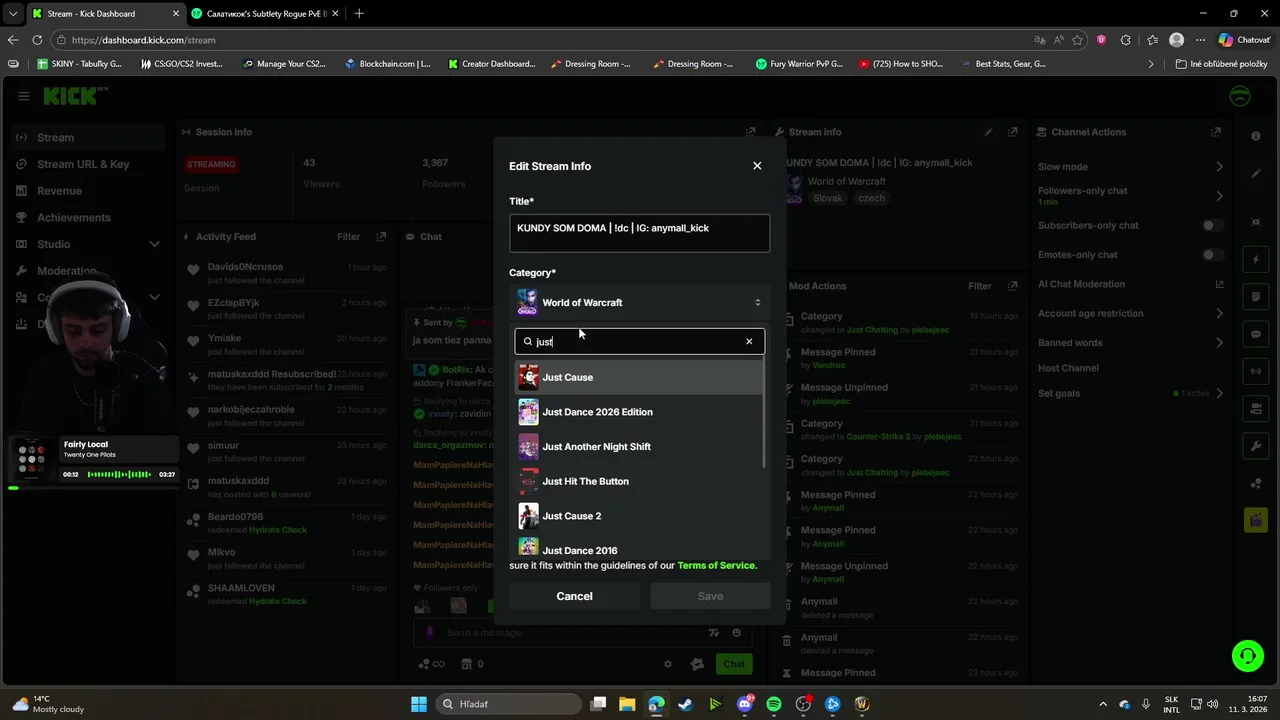Image resolution: width=1280 pixels, height=720 pixels.
Task: Open the Terms of Service link
Action: 717,565
